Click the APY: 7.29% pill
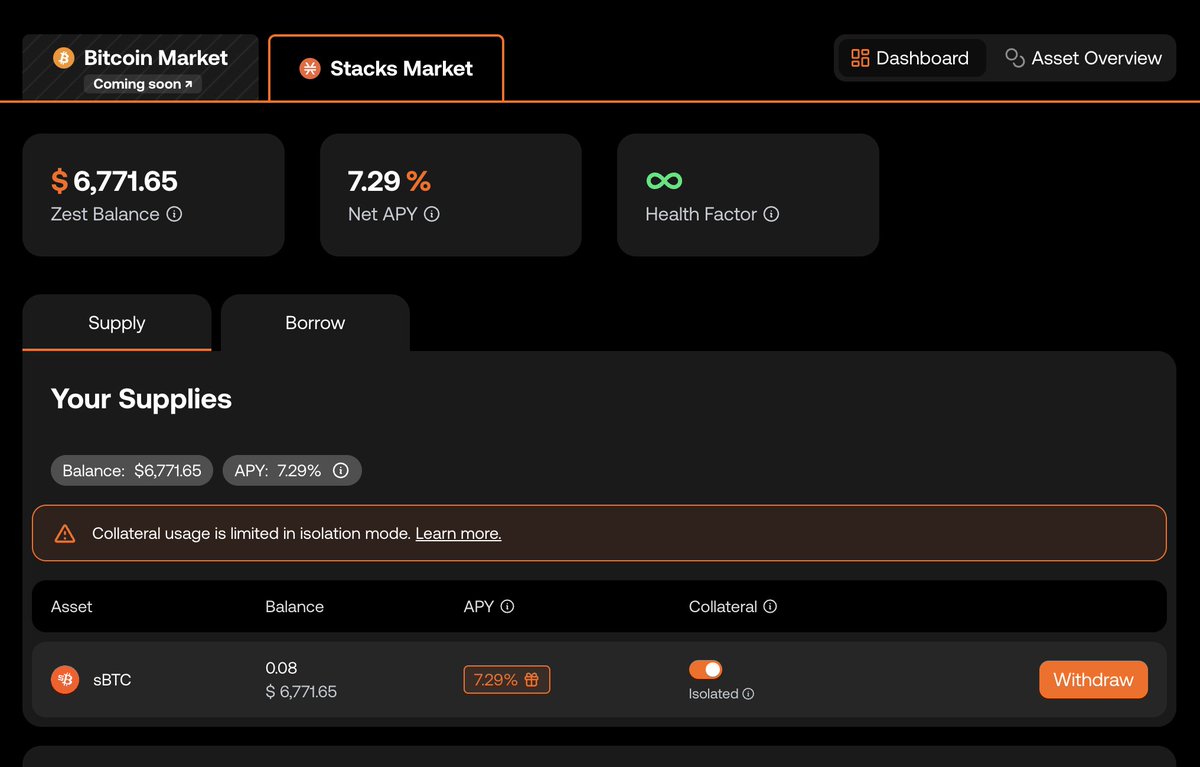1200x767 pixels. point(292,471)
